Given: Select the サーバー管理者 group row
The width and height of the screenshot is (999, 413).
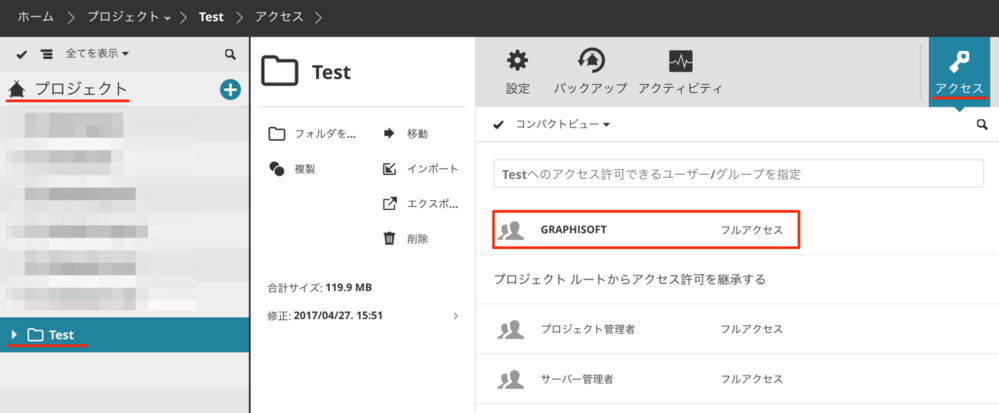Looking at the screenshot, I should click(737, 379).
